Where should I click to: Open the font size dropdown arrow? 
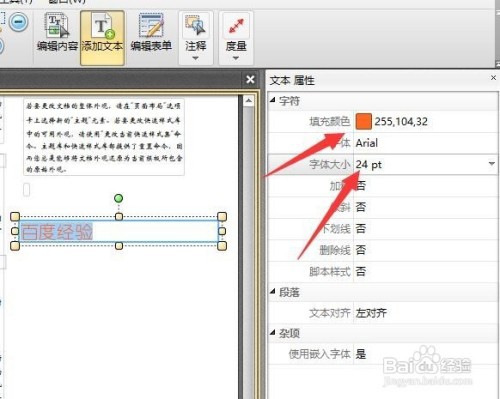(491, 164)
